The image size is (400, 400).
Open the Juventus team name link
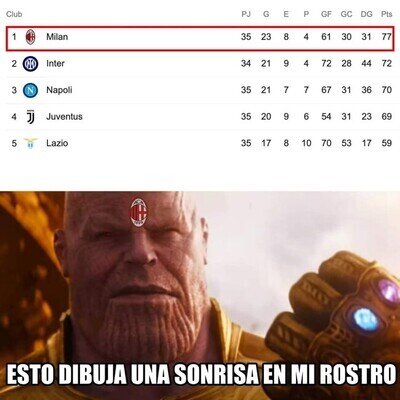[x=64, y=117]
